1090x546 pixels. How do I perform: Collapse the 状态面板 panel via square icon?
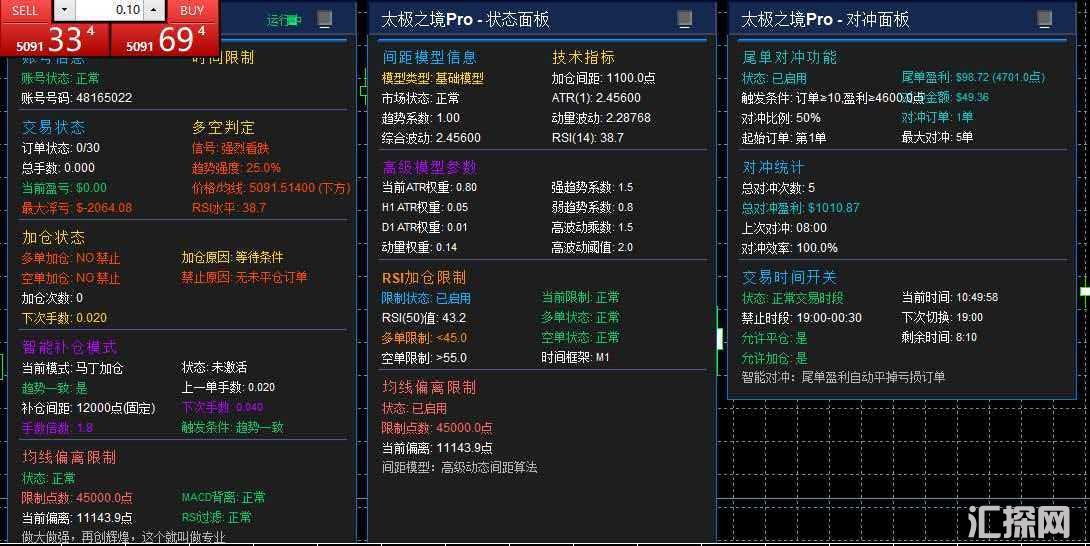coord(685,19)
